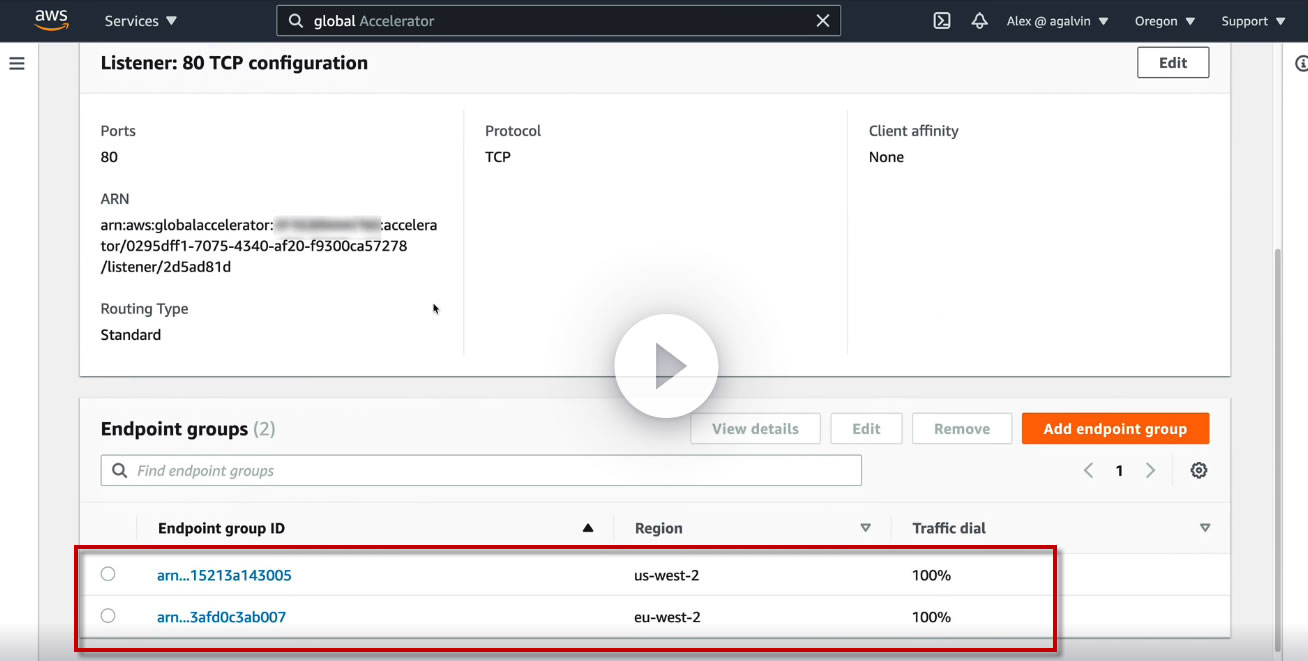Open endpoint group arn...15213a143005 link
The width and height of the screenshot is (1308, 661).
224,575
